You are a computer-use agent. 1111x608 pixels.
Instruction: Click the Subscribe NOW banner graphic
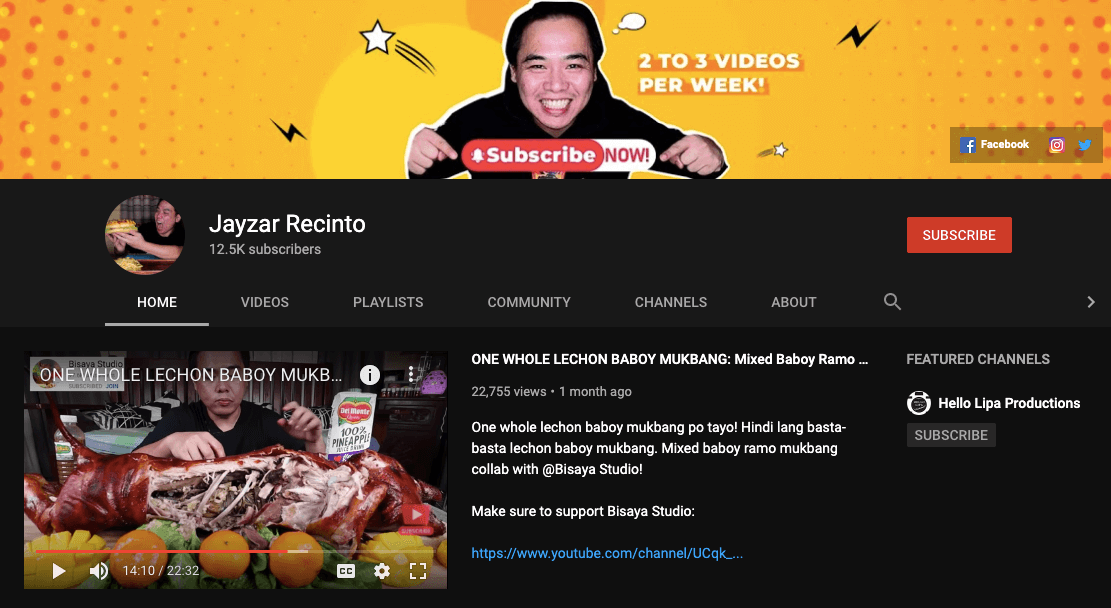pyautogui.click(x=556, y=154)
